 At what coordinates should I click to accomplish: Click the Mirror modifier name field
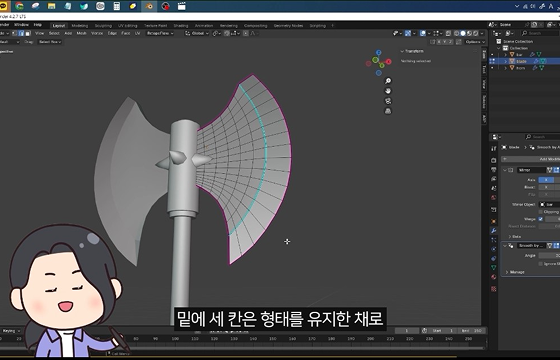point(532,170)
